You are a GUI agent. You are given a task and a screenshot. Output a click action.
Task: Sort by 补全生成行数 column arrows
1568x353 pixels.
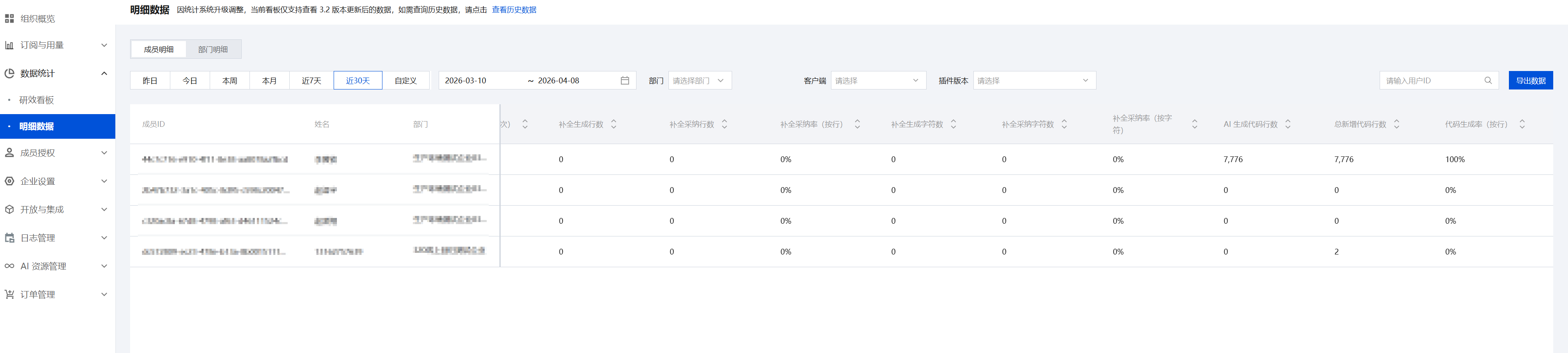click(x=613, y=124)
